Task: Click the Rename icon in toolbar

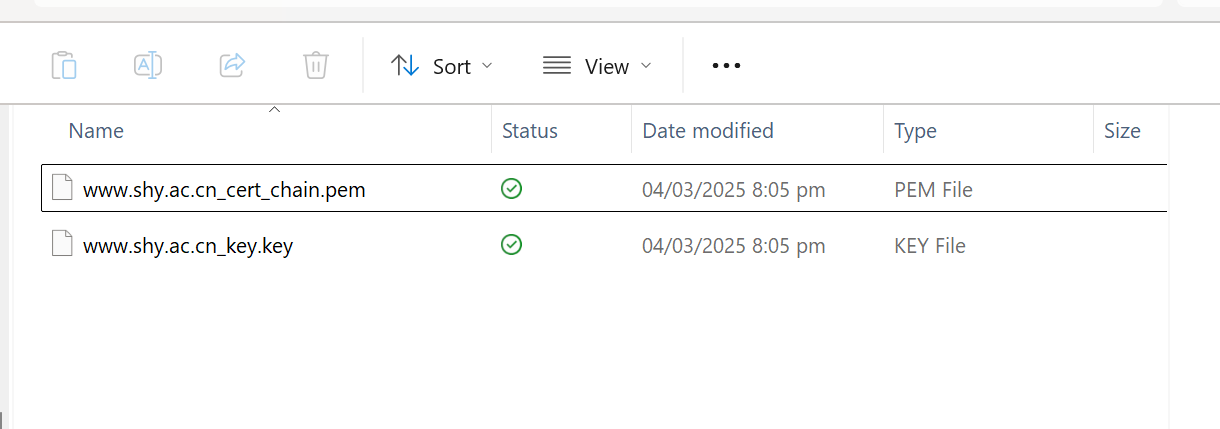Action: pyautogui.click(x=148, y=66)
